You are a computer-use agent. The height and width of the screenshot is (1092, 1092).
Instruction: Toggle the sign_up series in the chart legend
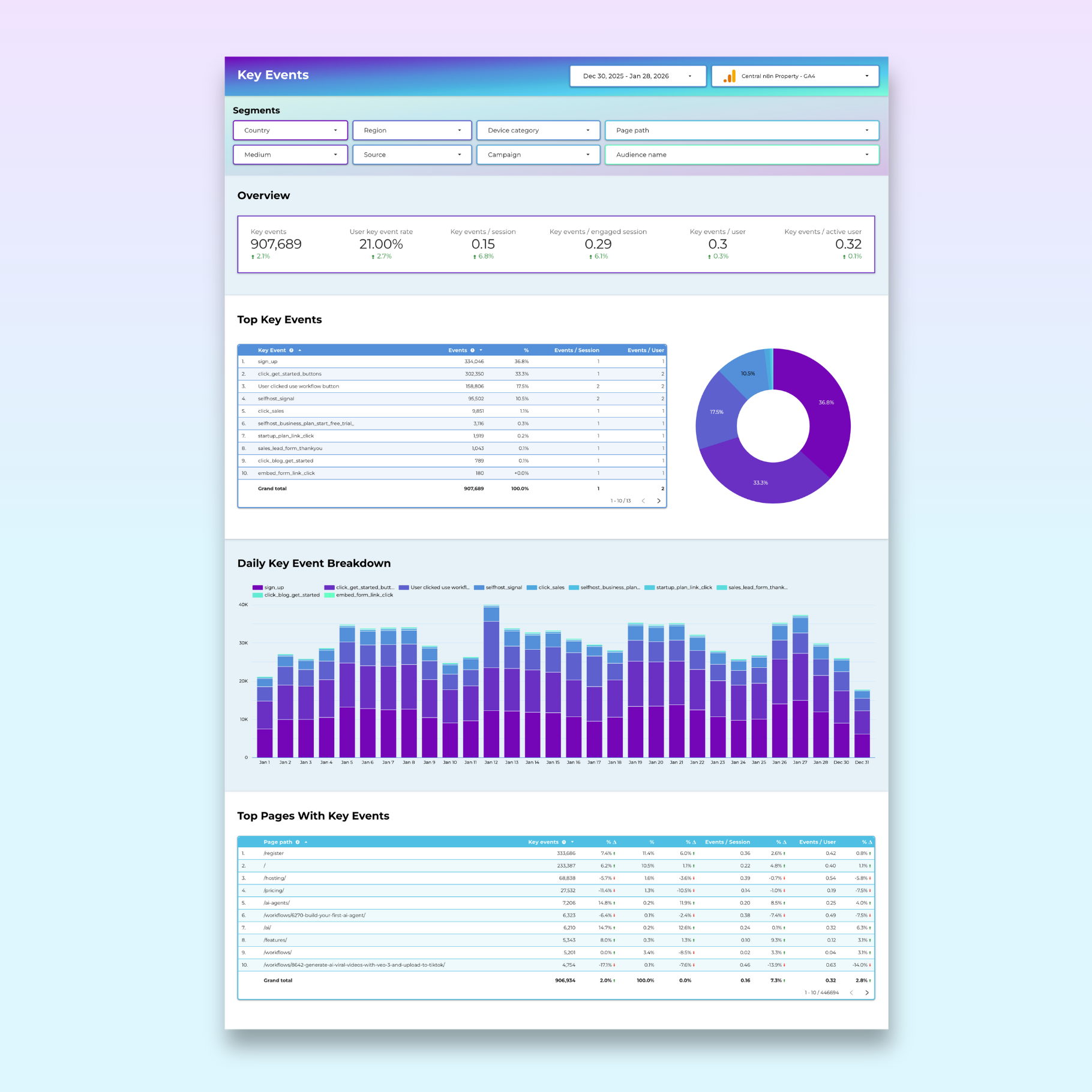tap(274, 587)
